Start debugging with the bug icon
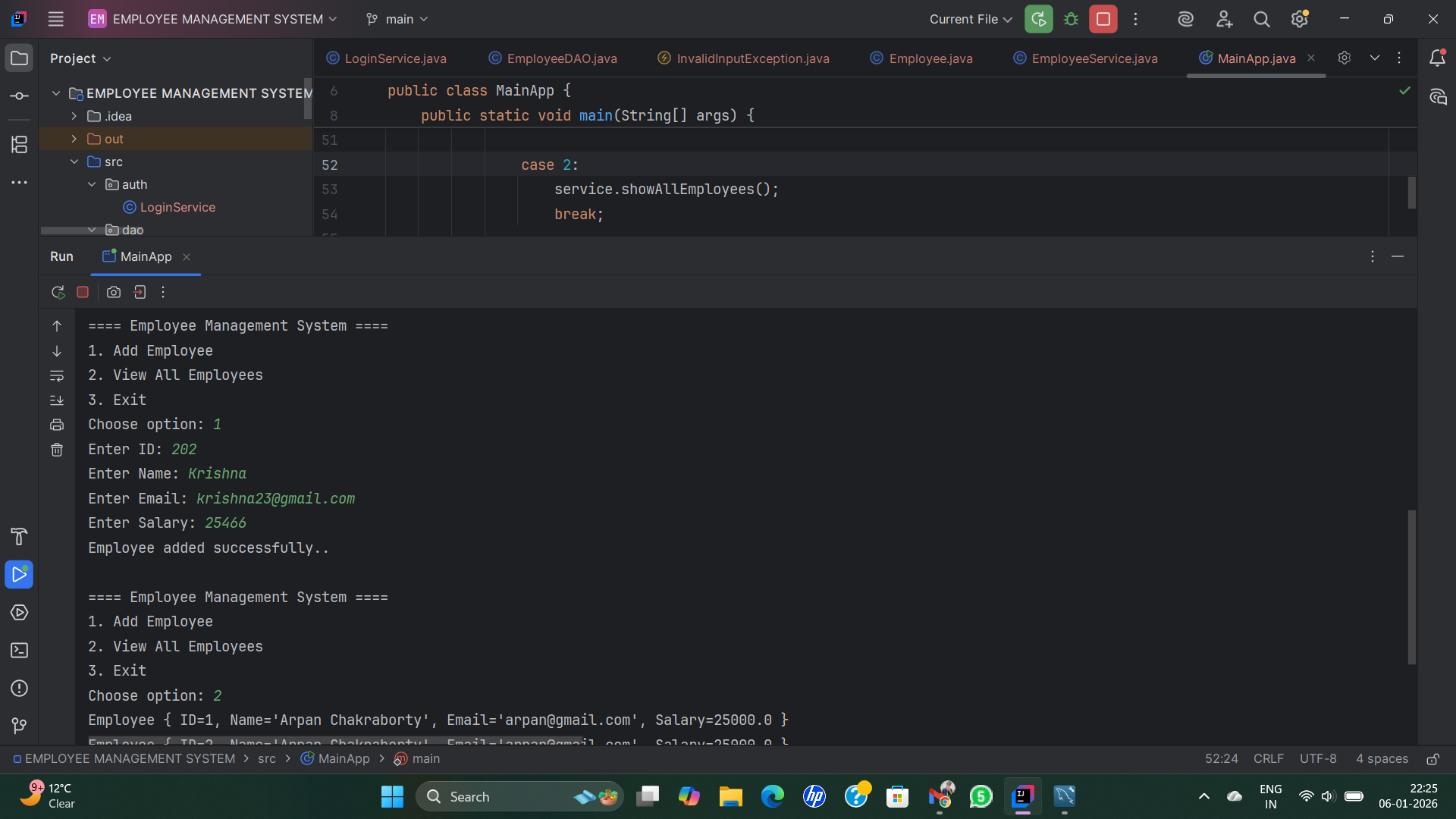Screen dimensions: 1456x819 1071,19
